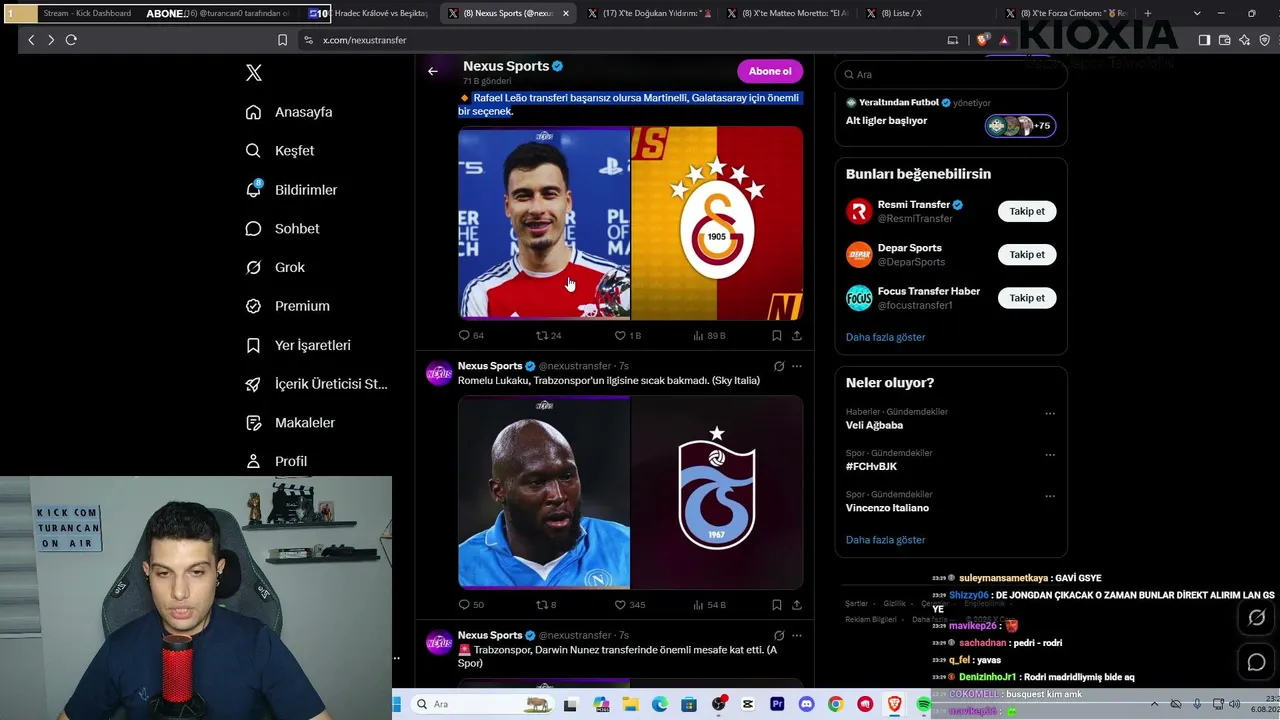Viewport: 1280px width, 720px height.
Task: Share the Martinelli Galatasaray post
Action: [797, 336]
